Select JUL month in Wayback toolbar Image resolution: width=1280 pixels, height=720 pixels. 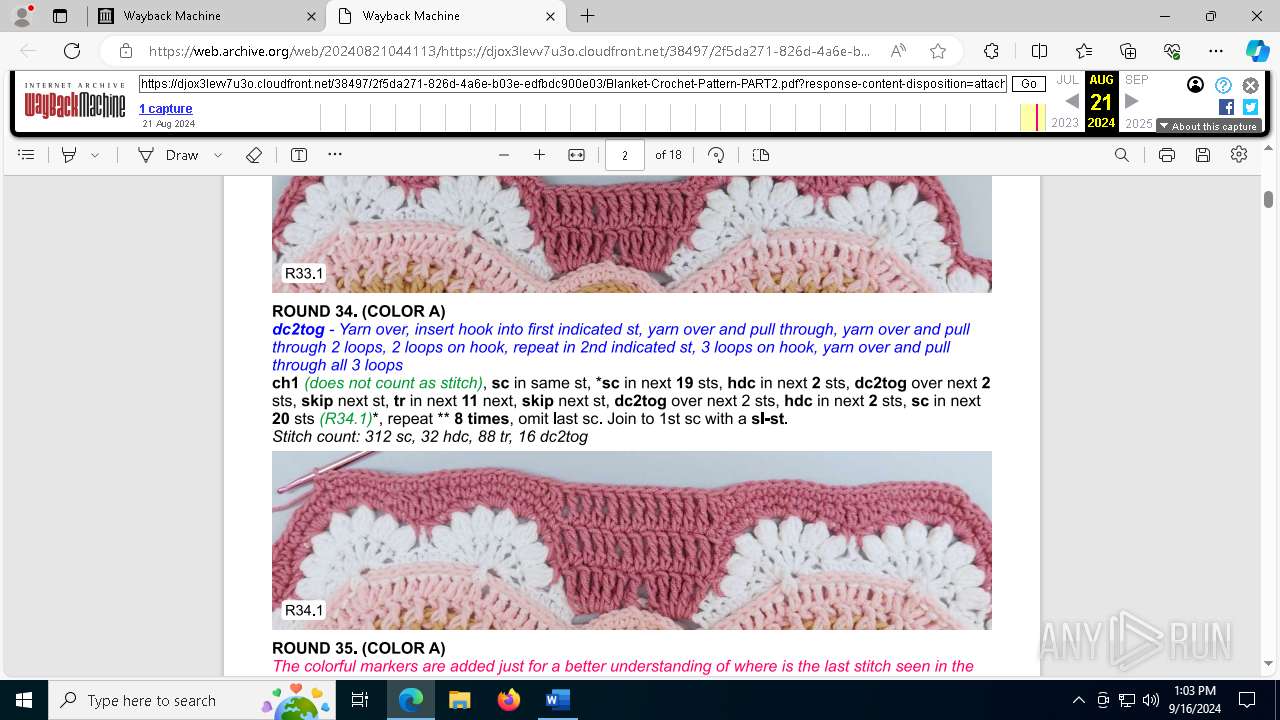pyautogui.click(x=1067, y=80)
